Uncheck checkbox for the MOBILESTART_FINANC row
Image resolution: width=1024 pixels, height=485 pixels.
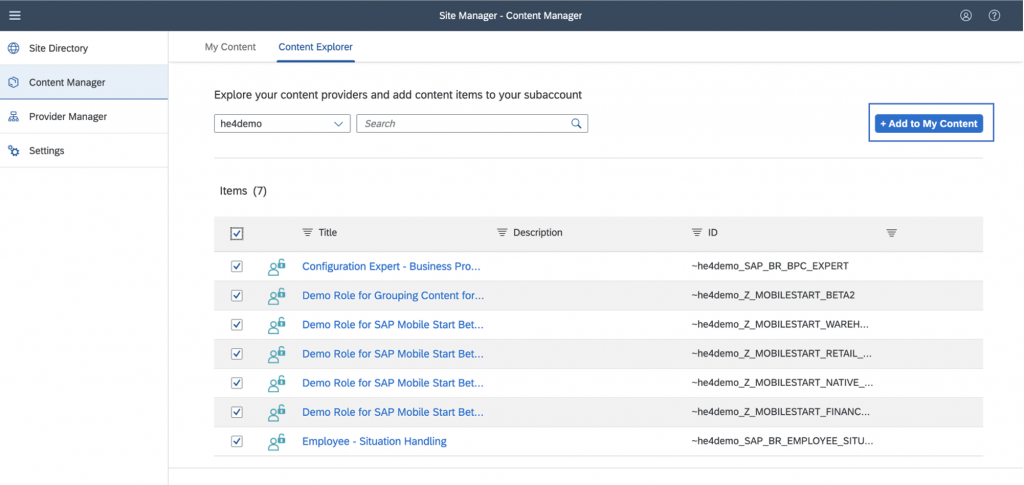[237, 412]
